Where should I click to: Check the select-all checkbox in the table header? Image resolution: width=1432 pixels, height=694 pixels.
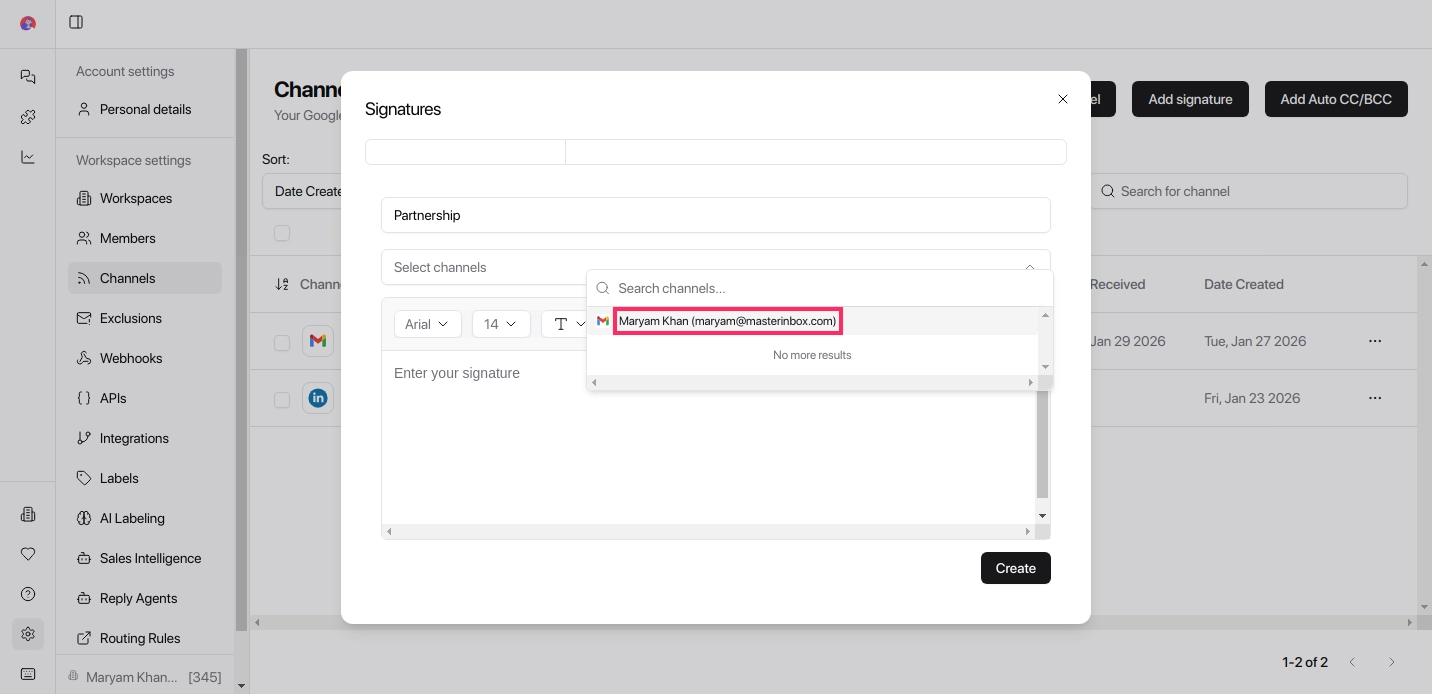click(282, 233)
